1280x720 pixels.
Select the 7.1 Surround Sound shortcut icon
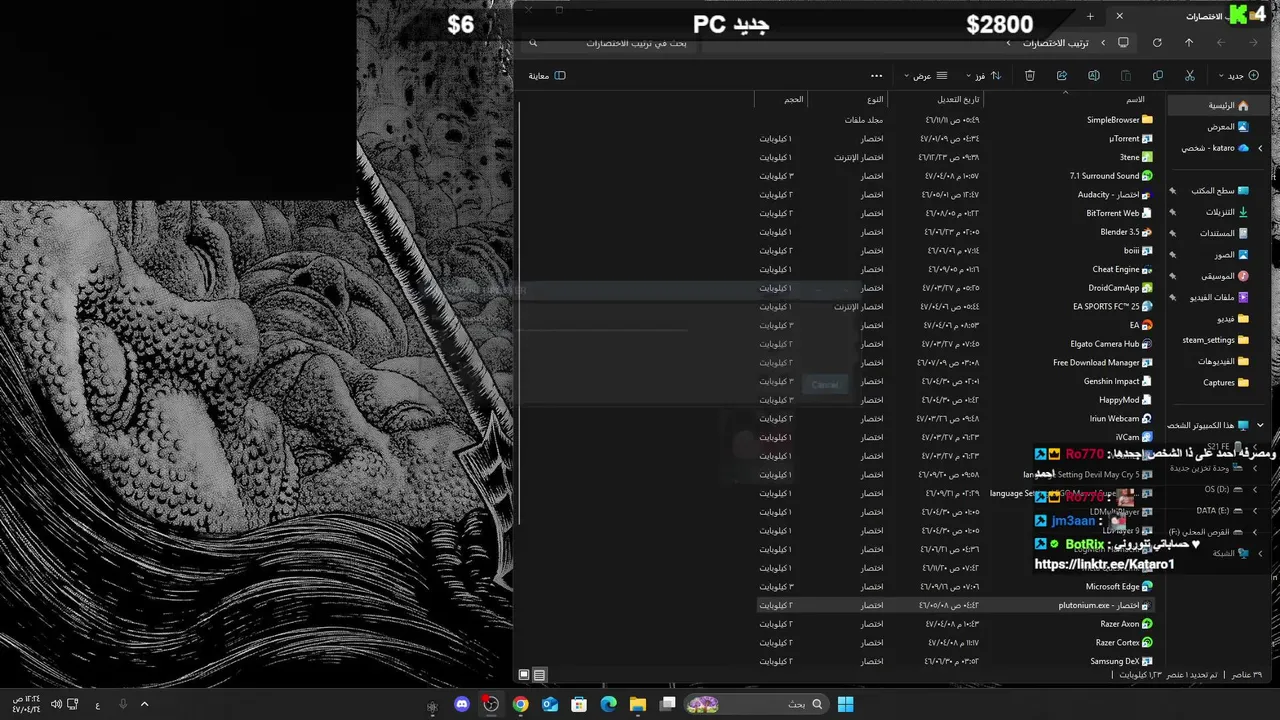(1147, 176)
